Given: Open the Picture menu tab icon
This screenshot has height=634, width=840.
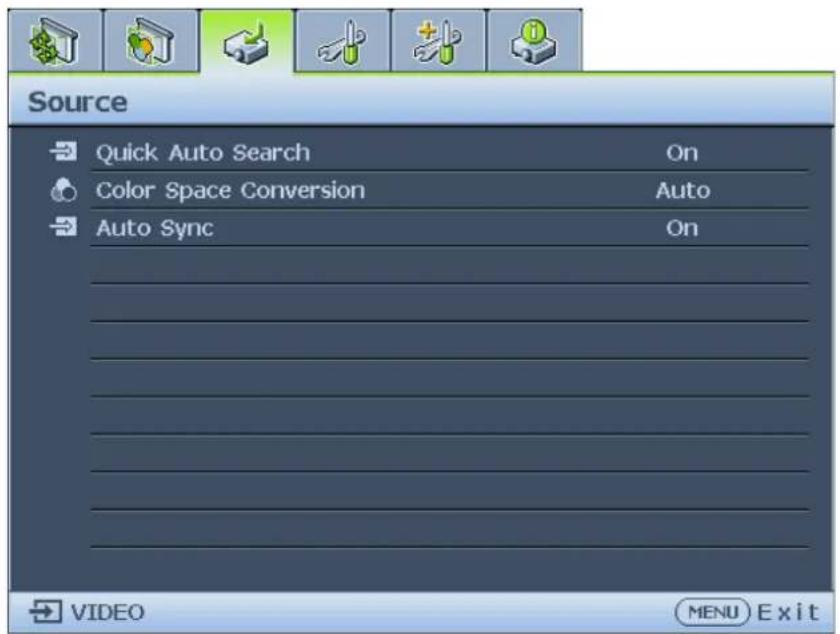Looking at the screenshot, I should click(x=151, y=41).
